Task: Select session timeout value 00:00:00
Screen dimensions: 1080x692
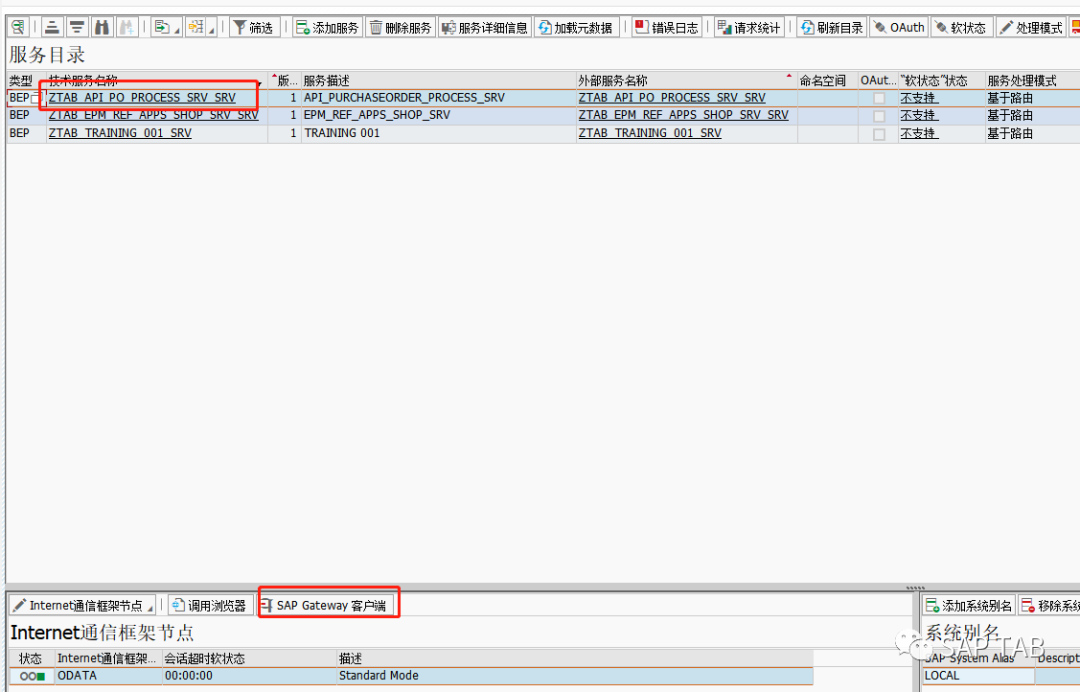Action: point(249,676)
